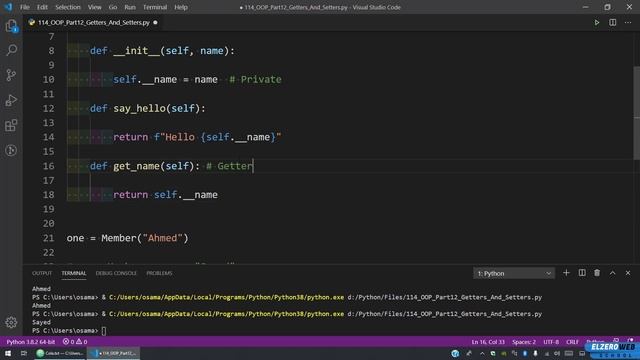Click line number 16 in the gutter

click(x=48, y=166)
